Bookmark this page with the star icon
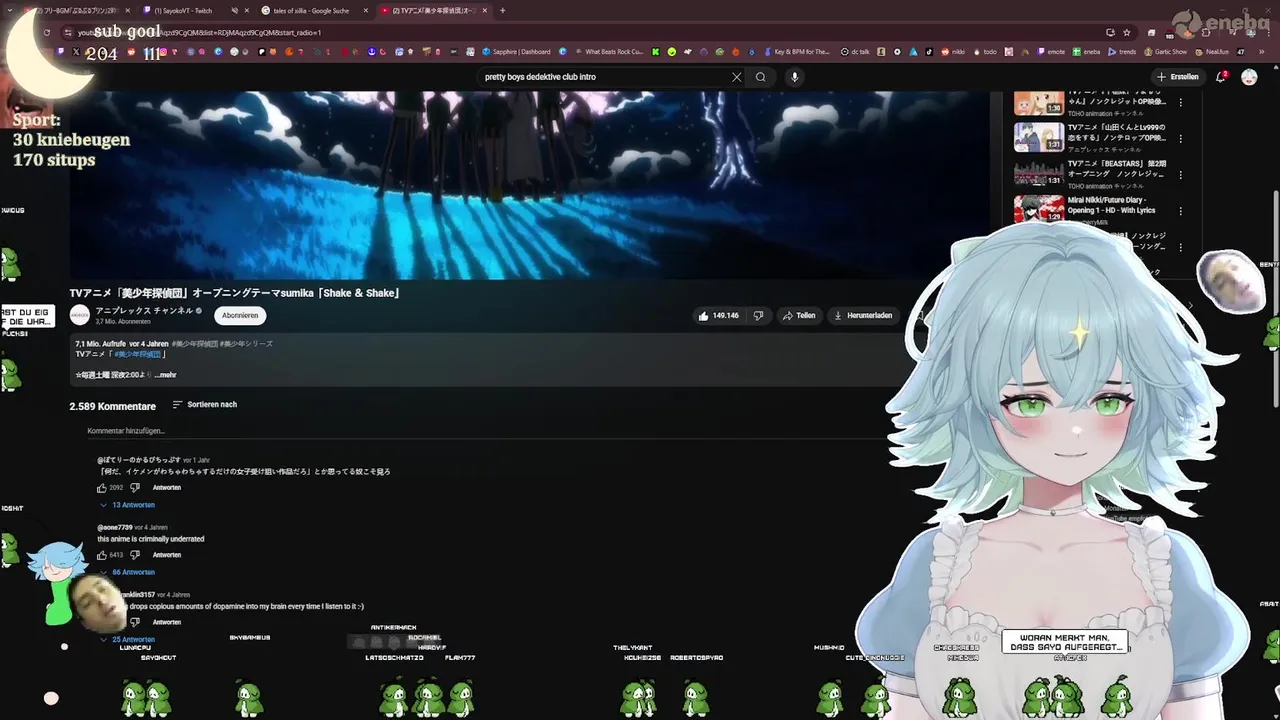1280x720 pixels. click(x=1126, y=32)
